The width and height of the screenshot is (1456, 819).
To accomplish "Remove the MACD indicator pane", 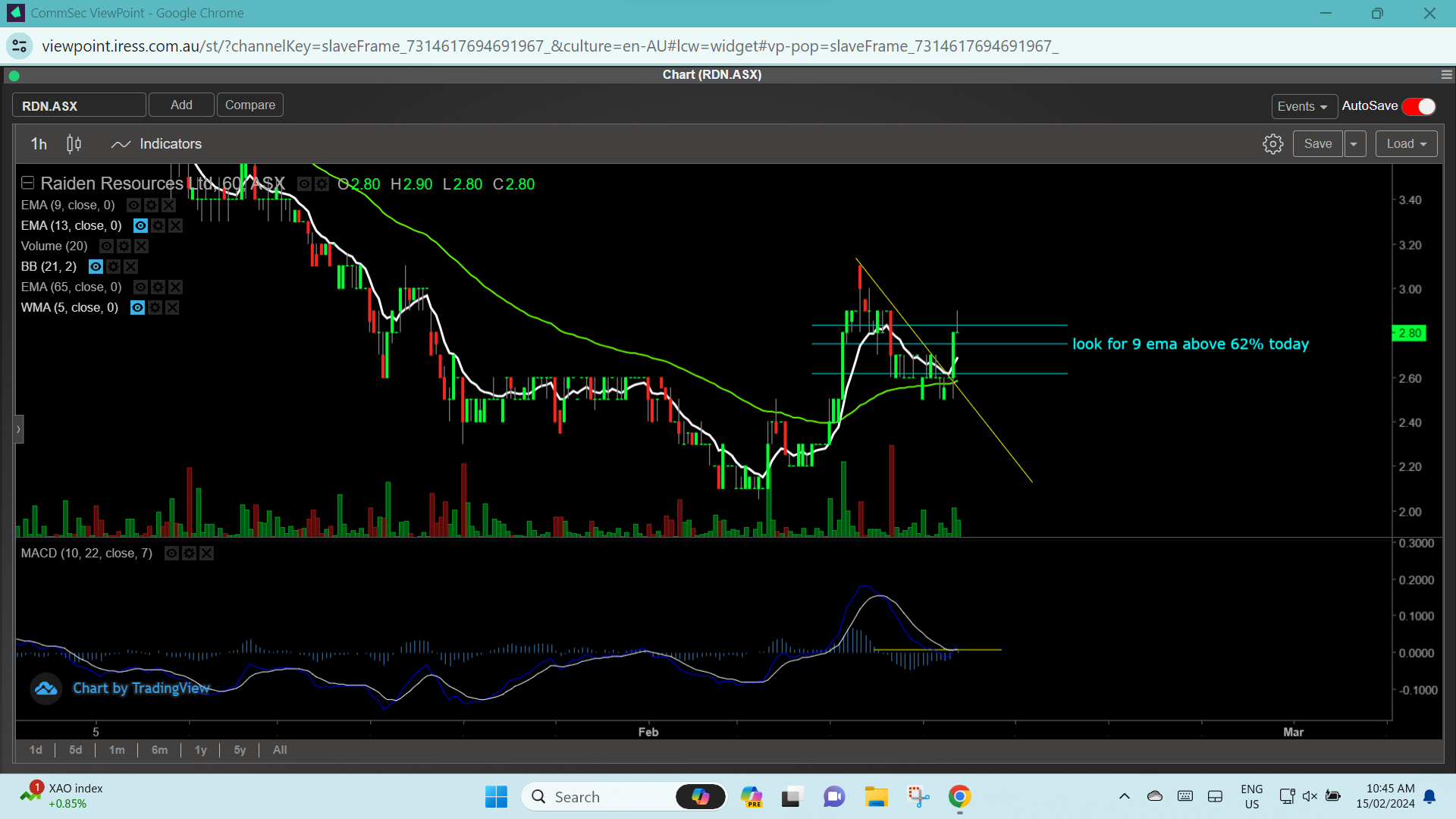I will (206, 553).
